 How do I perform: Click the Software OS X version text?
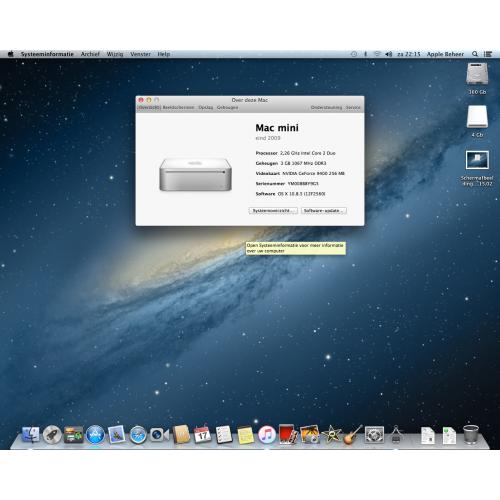(290, 194)
